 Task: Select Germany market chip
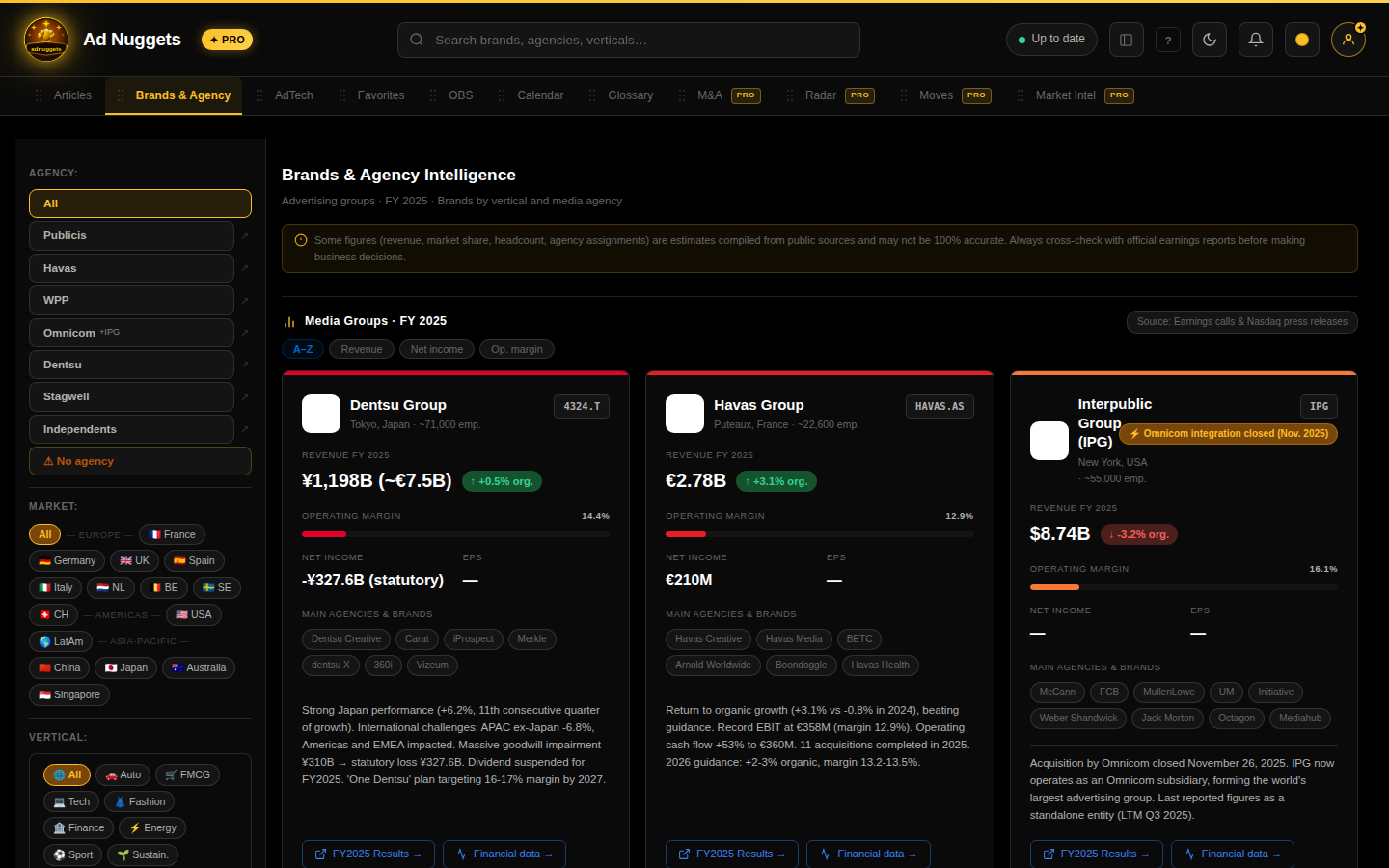point(67,560)
